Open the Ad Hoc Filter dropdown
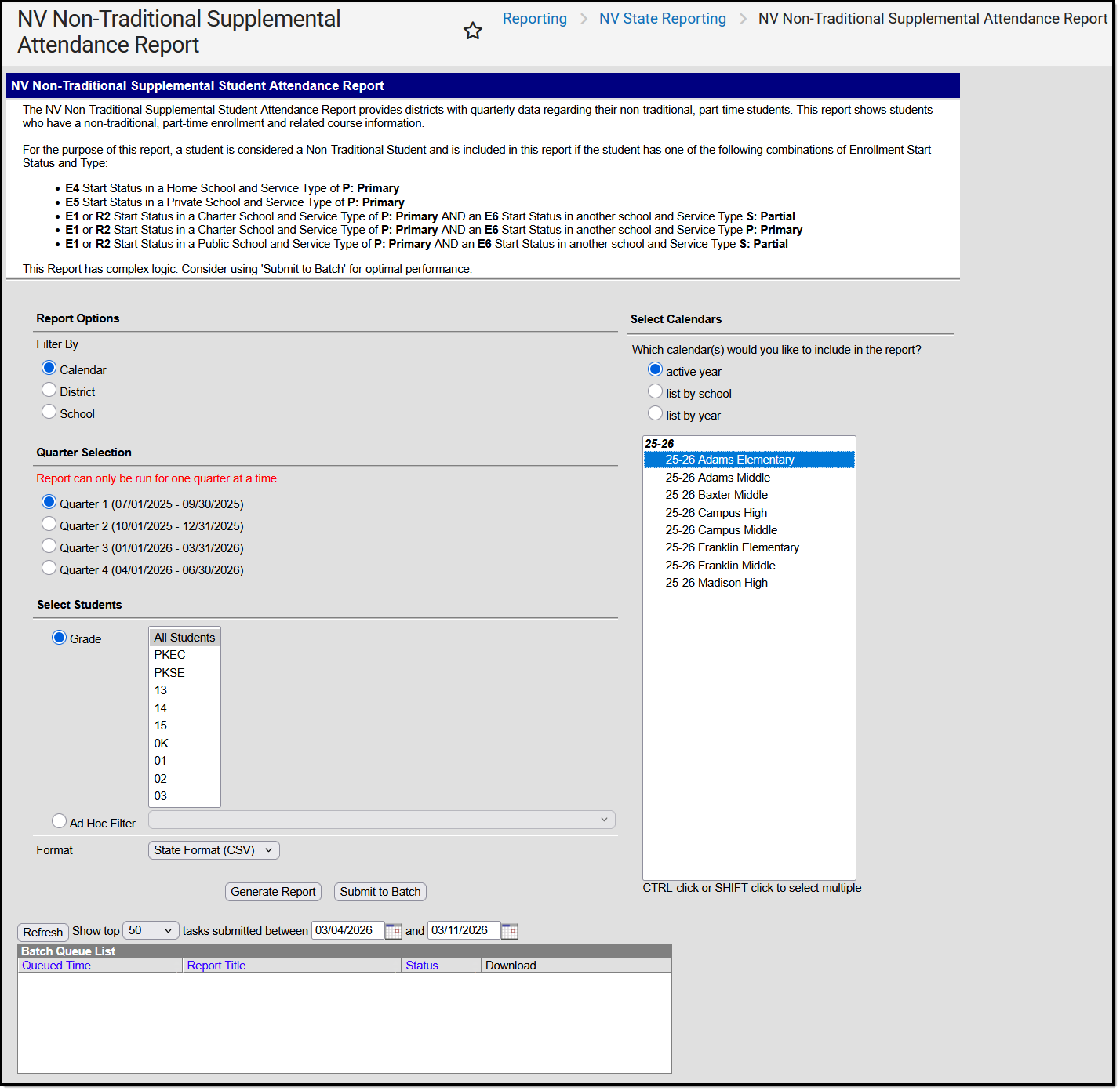The width and height of the screenshot is (1120, 1091). click(382, 820)
